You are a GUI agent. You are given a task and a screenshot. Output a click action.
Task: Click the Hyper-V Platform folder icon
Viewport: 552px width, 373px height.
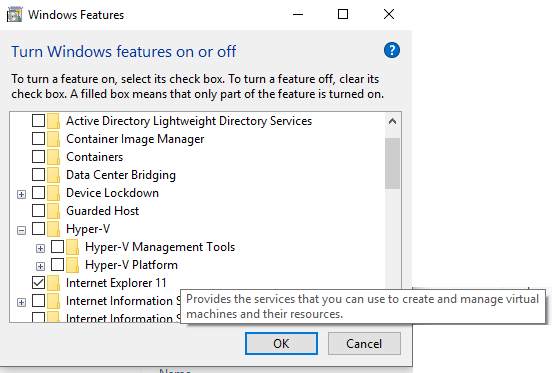(73, 265)
